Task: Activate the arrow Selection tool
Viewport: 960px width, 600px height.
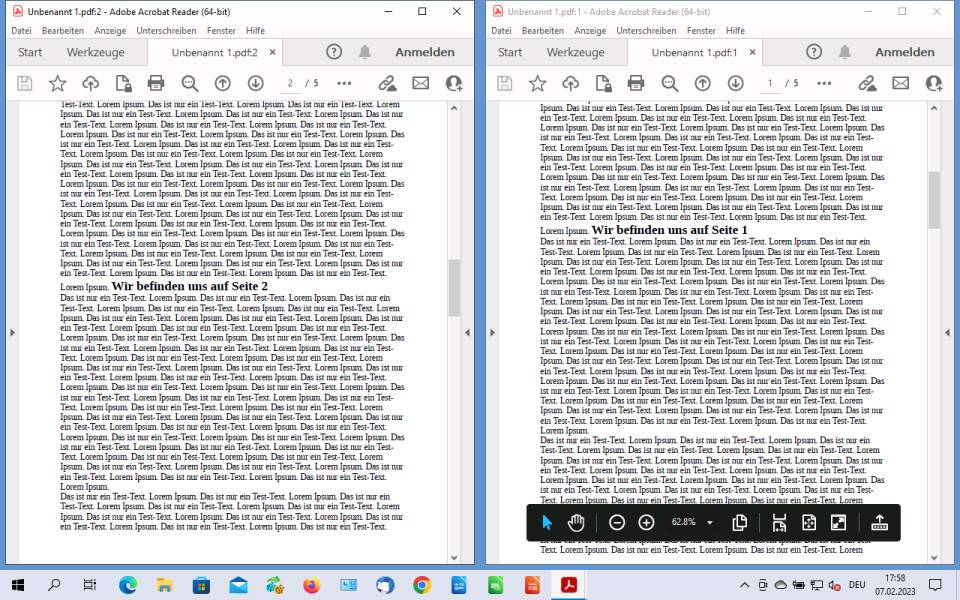Action: pyautogui.click(x=546, y=521)
